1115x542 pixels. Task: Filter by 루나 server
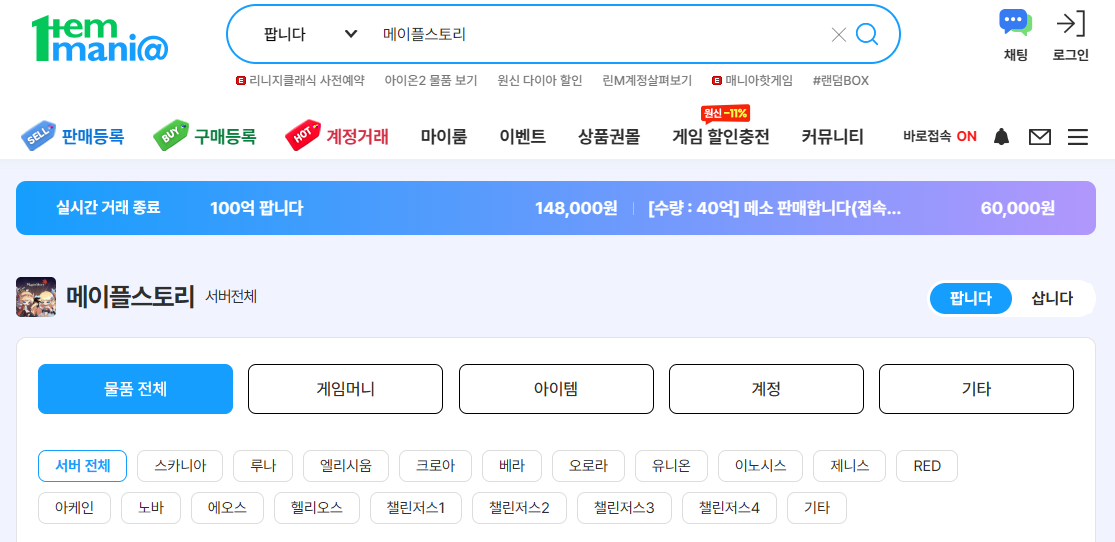[263, 466]
